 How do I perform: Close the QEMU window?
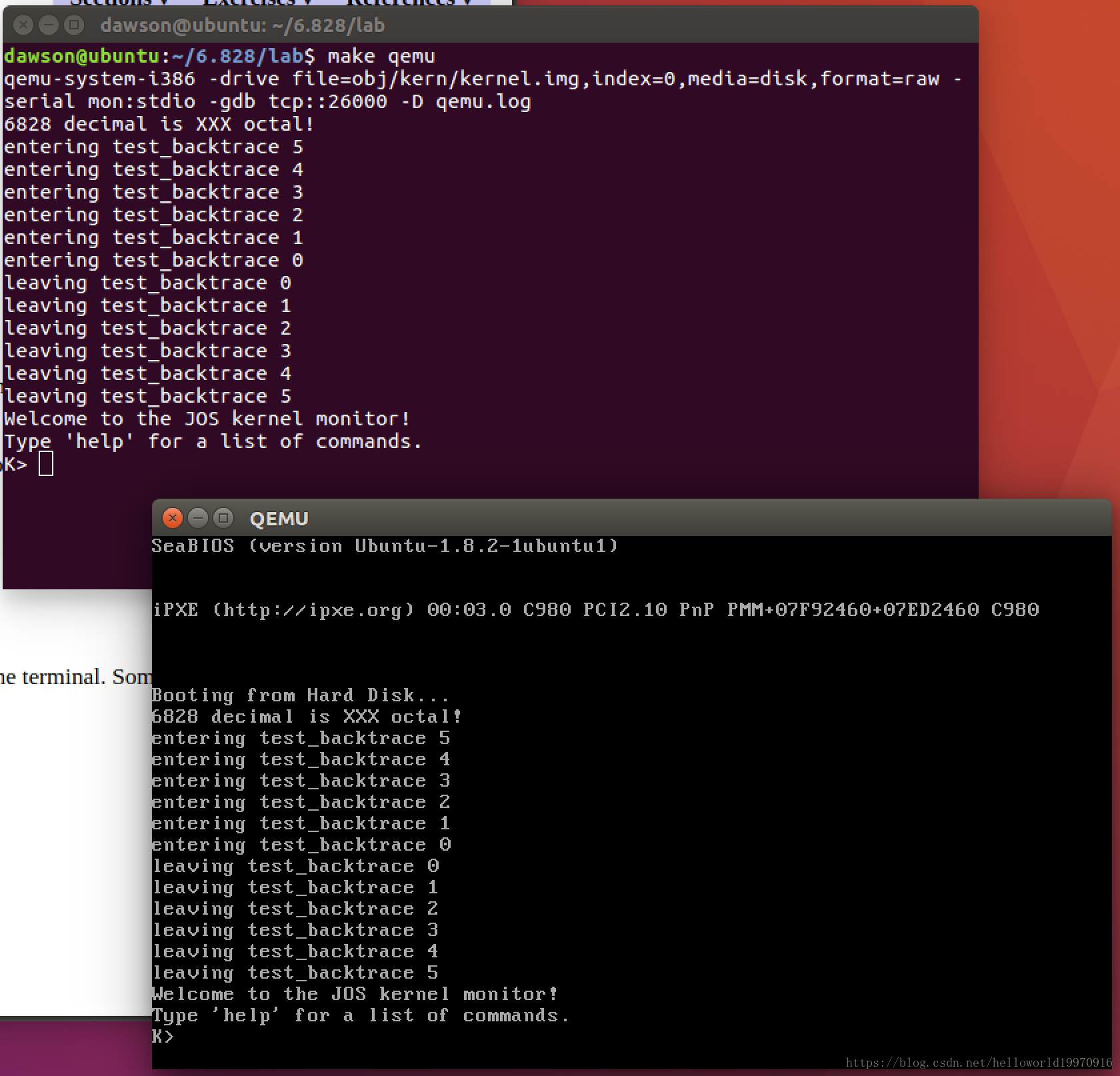pos(172,518)
